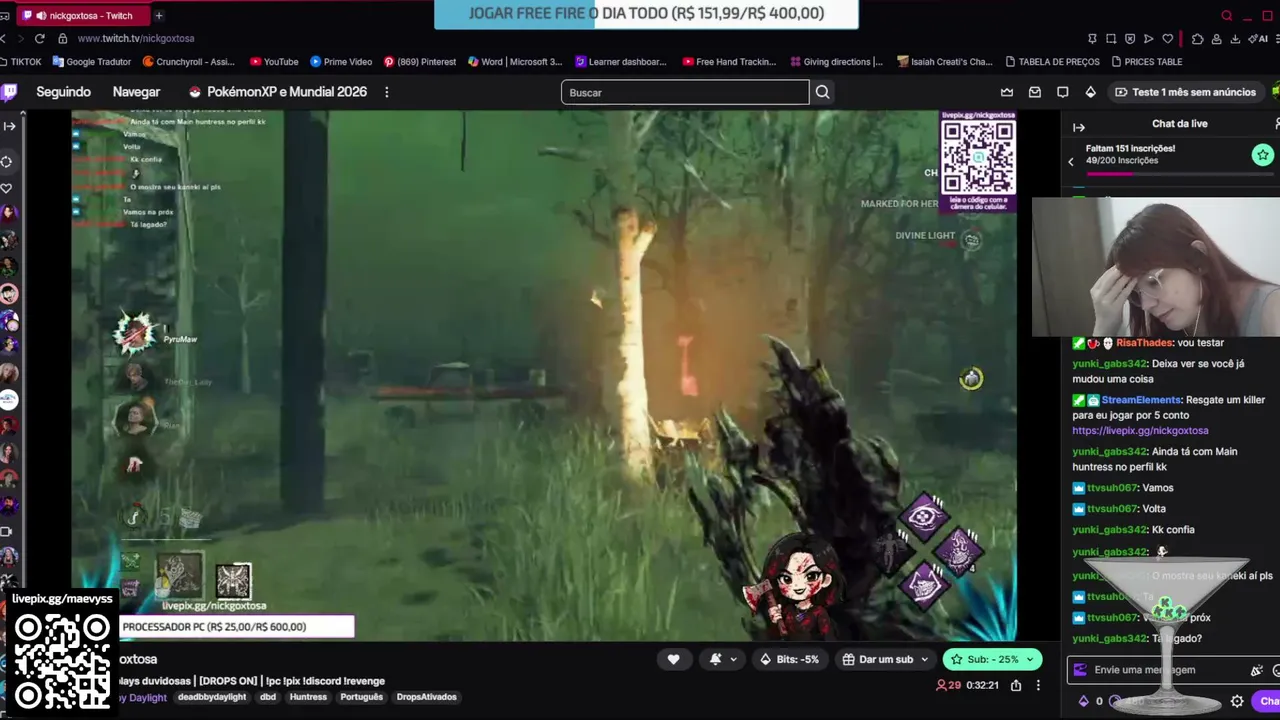Viewport: 1280px width, 720px height.
Task: Open the Sub: - 25% dropdown
Action: (x=992, y=659)
